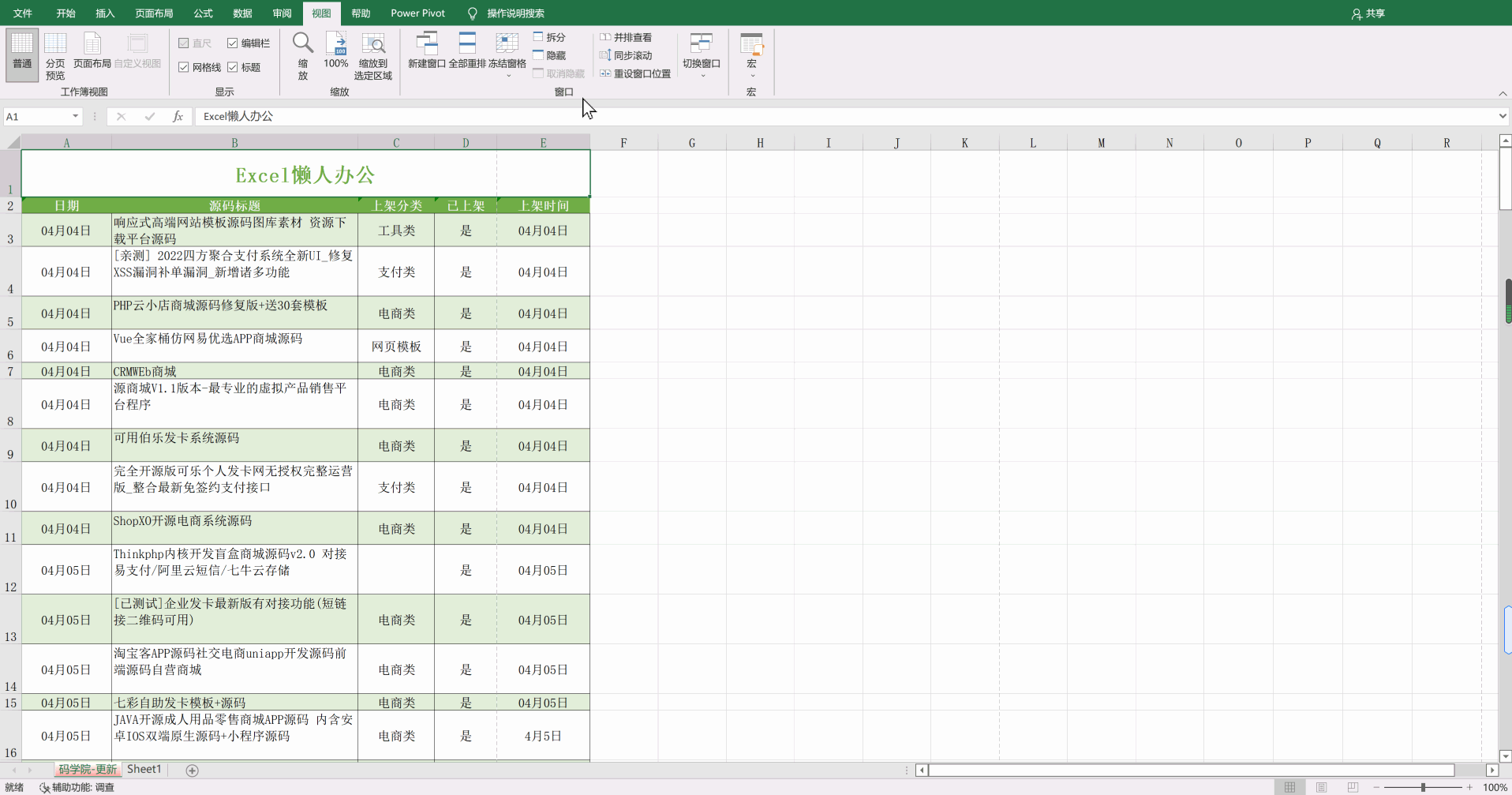Toggle the 网格线 gridlines checkbox
Image resolution: width=1512 pixels, height=795 pixels.
(x=200, y=67)
